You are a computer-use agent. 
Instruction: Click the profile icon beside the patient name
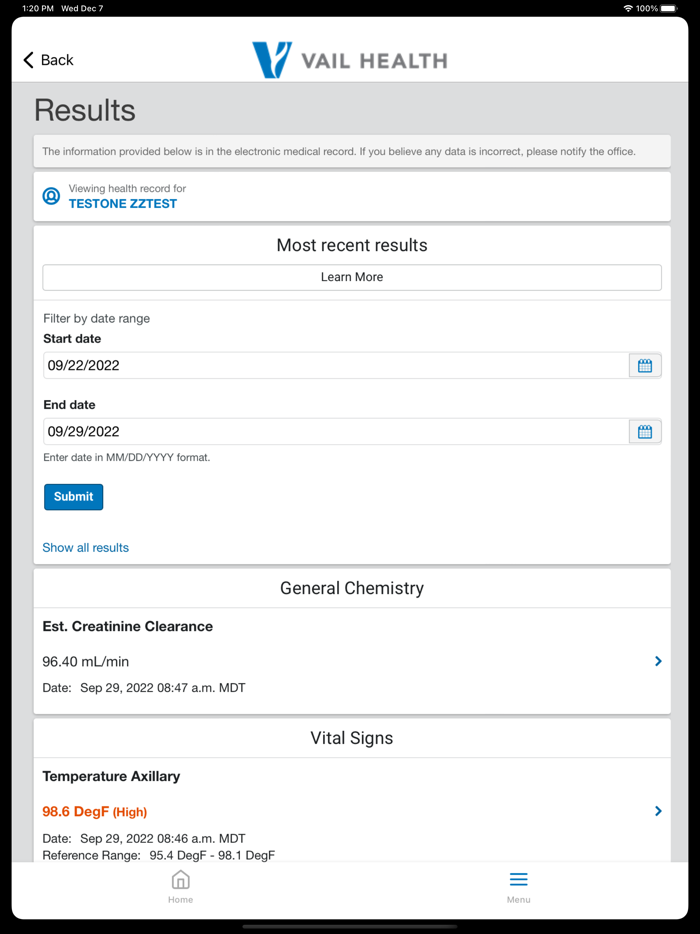click(x=51, y=196)
